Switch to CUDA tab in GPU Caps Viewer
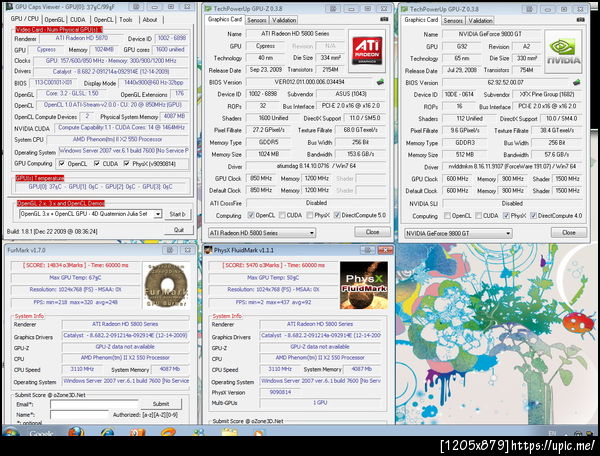This screenshot has width=600, height=456. pos(78,20)
